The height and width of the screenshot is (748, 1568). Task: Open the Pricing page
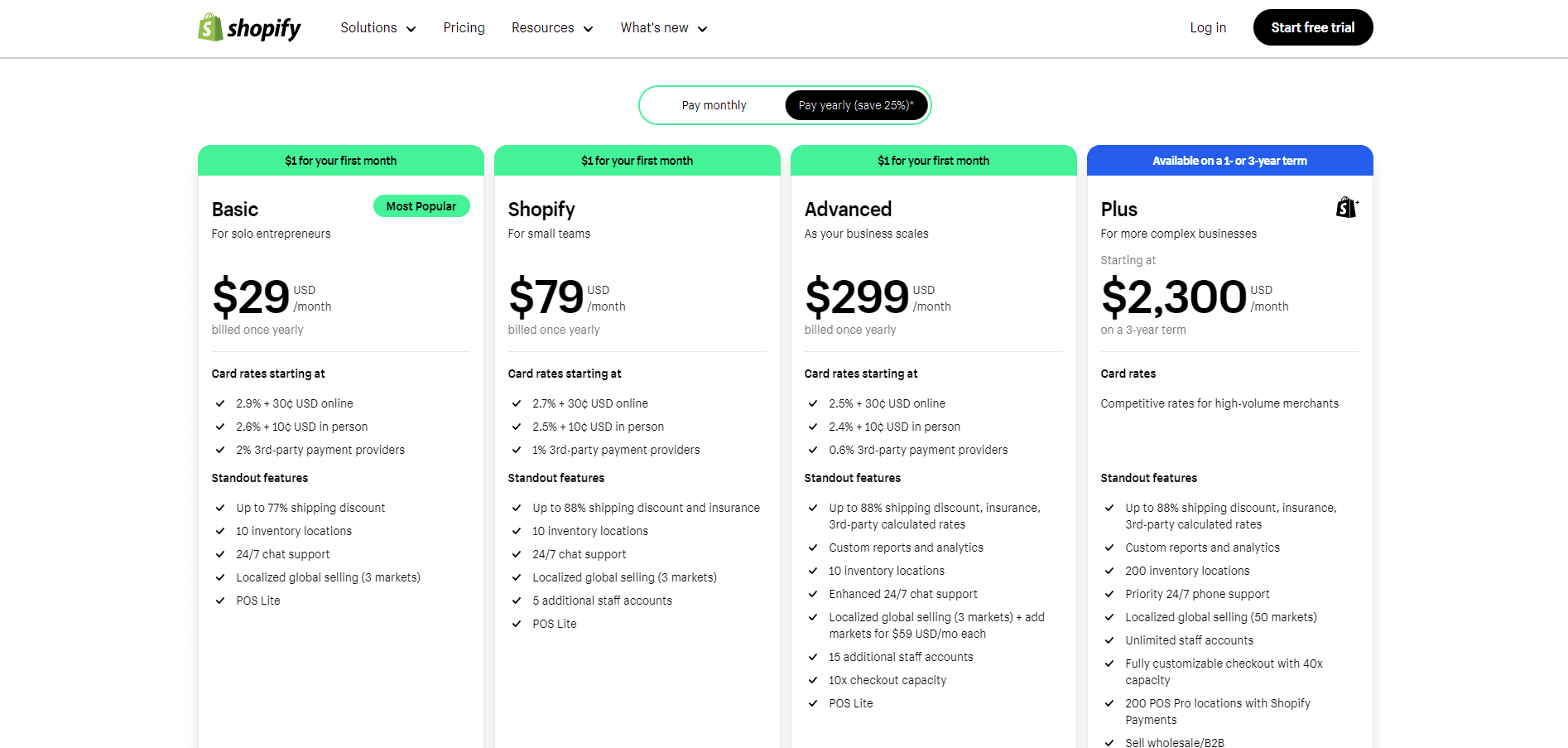click(464, 28)
